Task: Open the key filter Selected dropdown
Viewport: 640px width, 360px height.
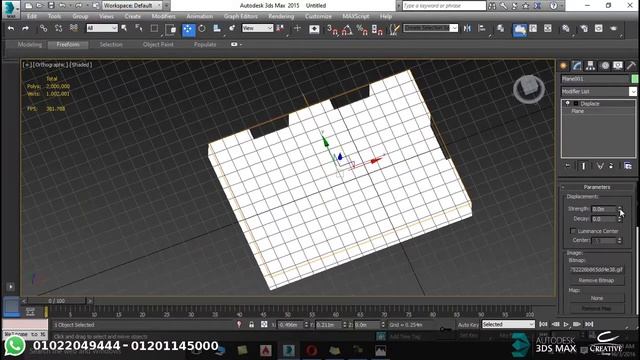Action: click(508, 324)
